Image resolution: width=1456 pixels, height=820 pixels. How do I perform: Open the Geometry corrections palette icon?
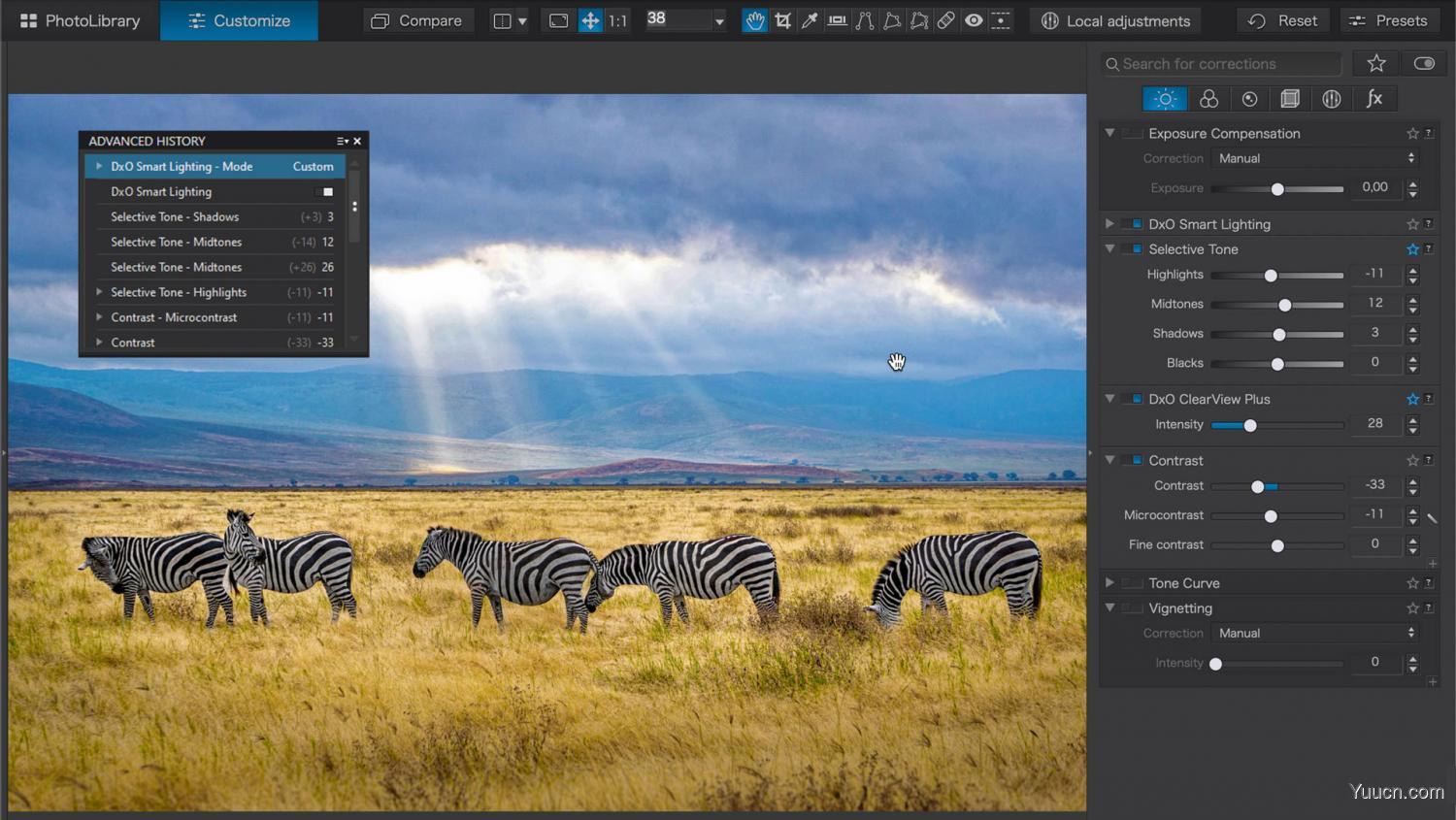[1290, 98]
